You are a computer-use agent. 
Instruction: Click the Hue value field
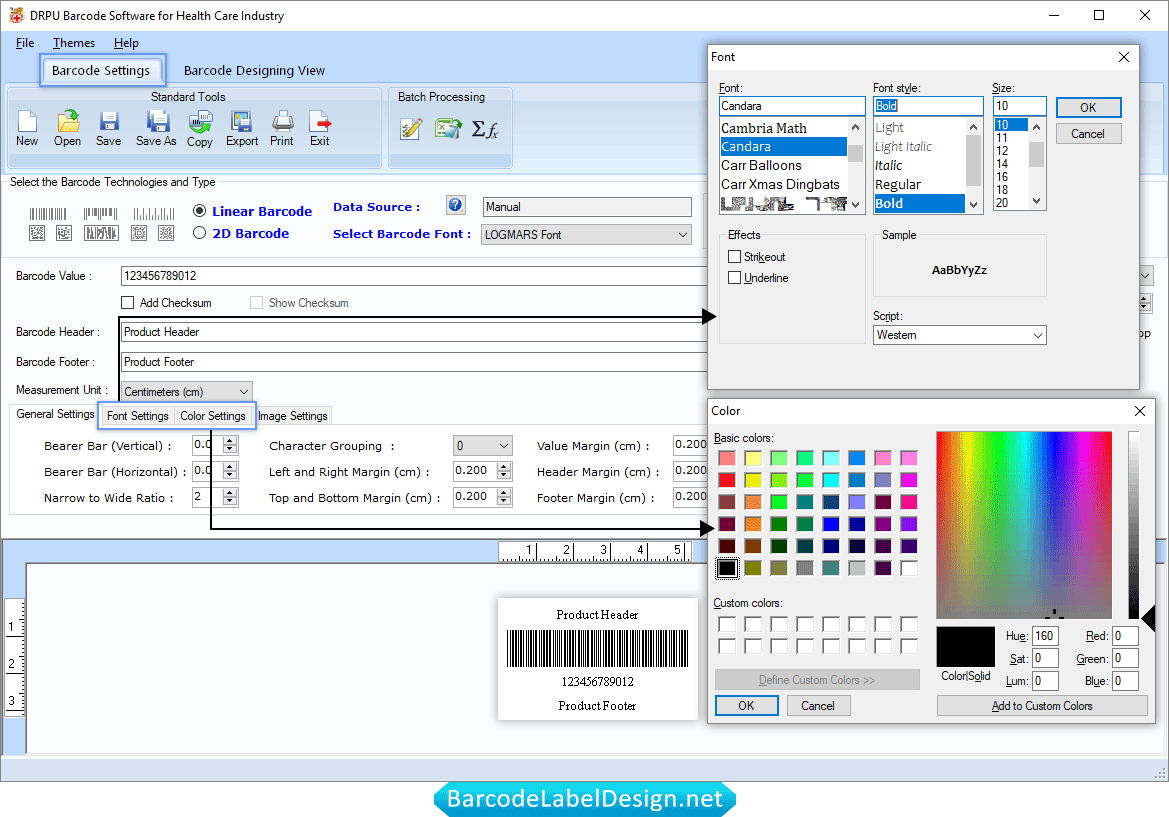tap(1044, 636)
